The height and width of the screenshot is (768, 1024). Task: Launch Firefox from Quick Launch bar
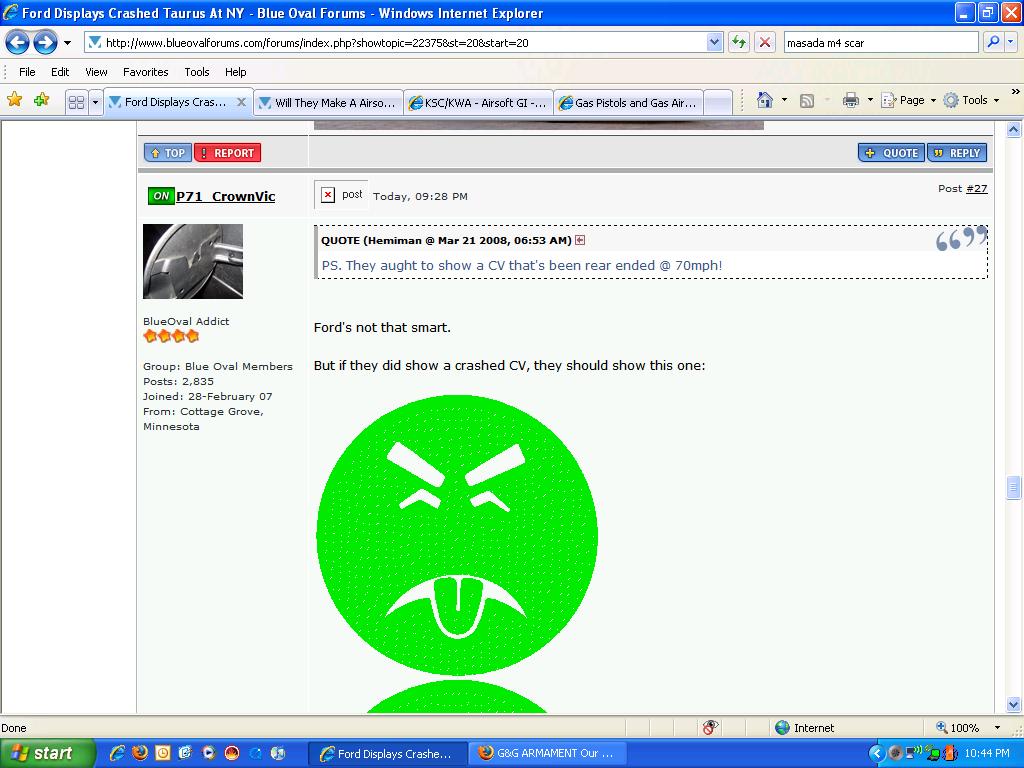140,753
